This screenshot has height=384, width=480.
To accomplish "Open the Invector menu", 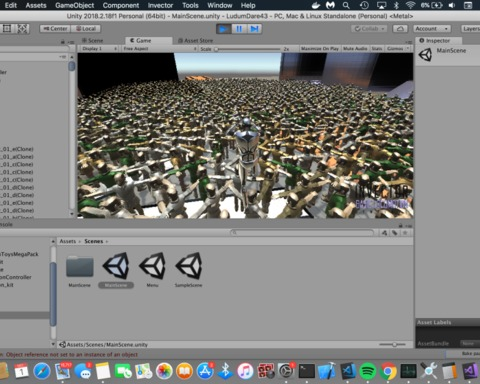I will [x=160, y=5].
